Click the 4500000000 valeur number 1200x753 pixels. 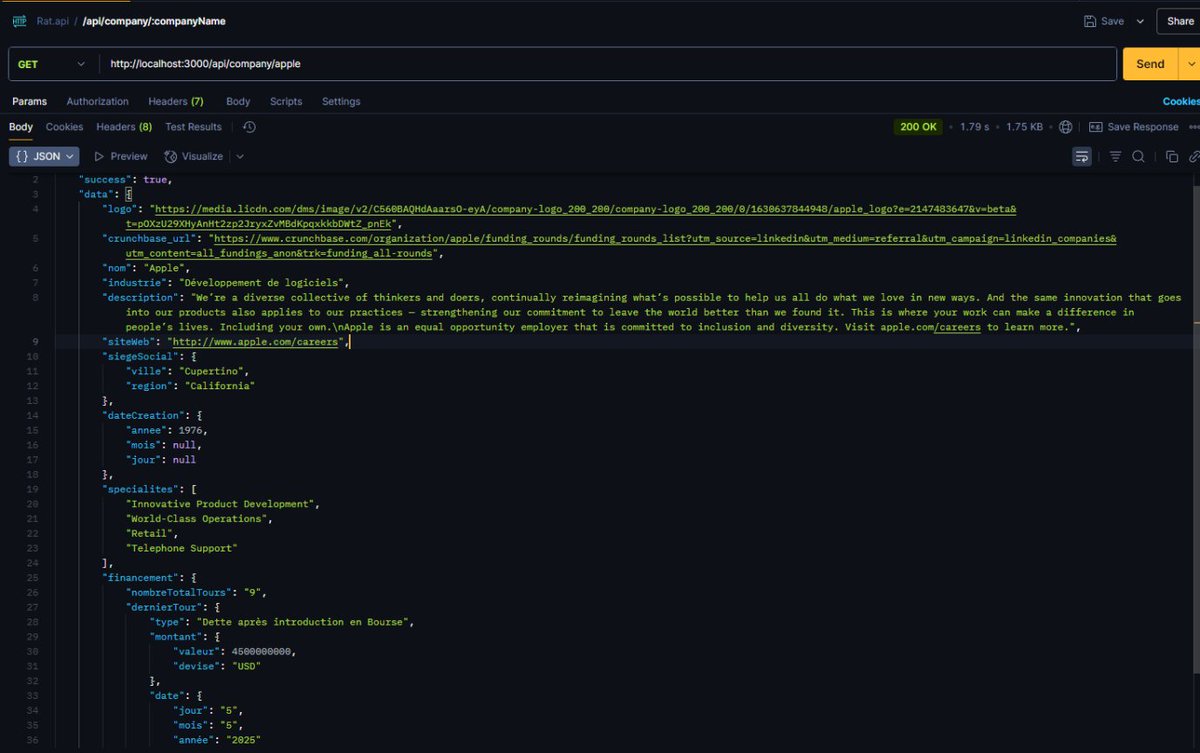pyautogui.click(x=263, y=651)
